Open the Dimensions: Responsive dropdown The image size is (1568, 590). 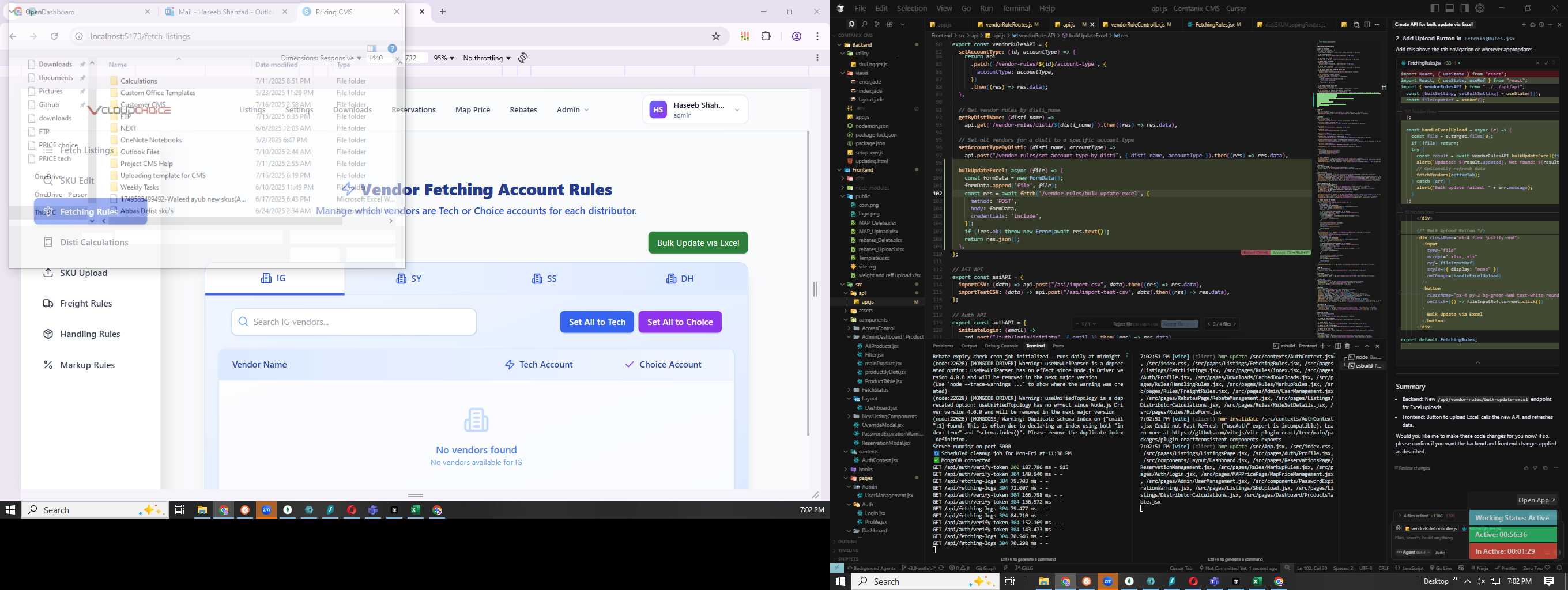(321, 58)
